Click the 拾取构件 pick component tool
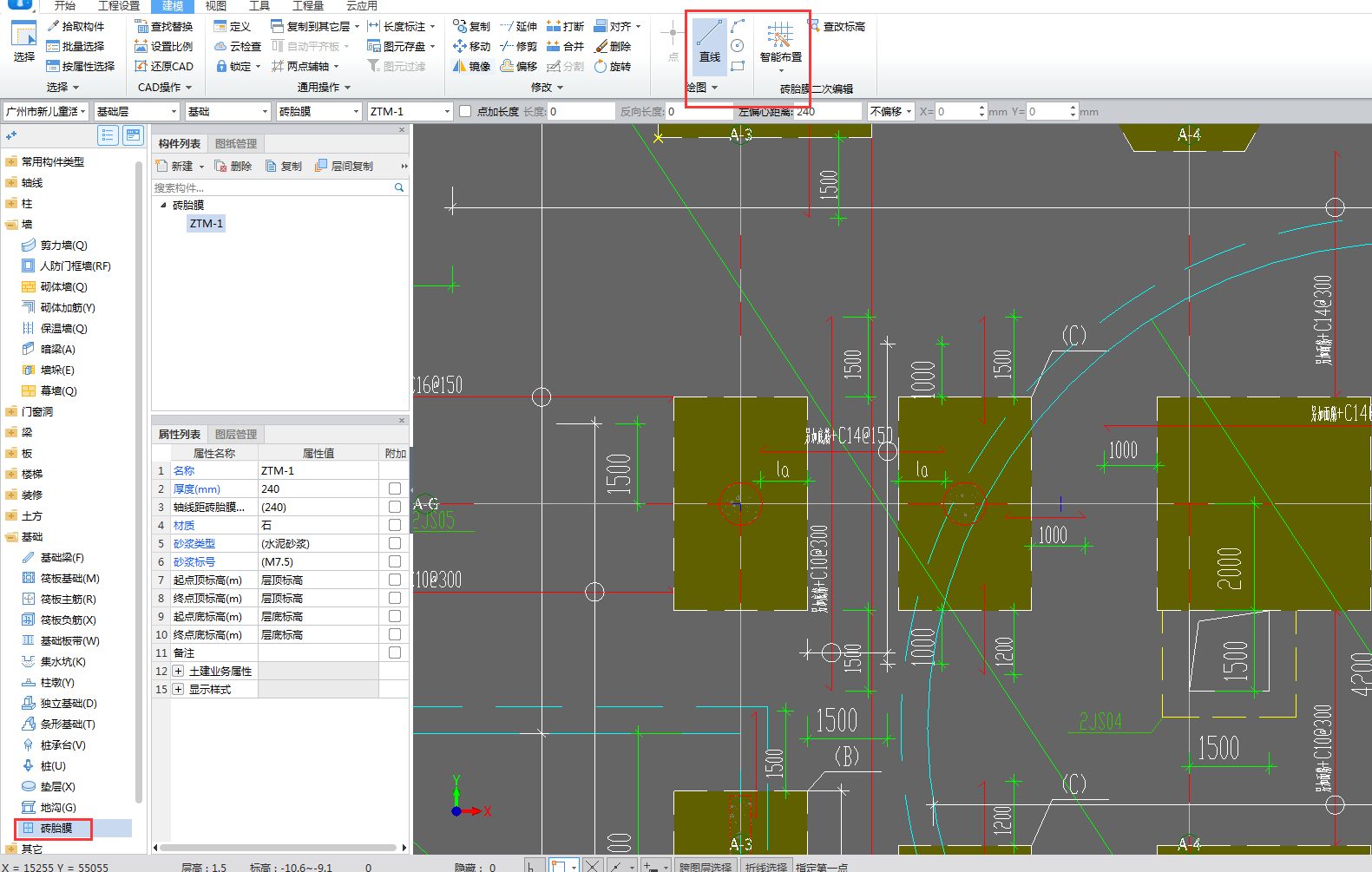 (75, 26)
